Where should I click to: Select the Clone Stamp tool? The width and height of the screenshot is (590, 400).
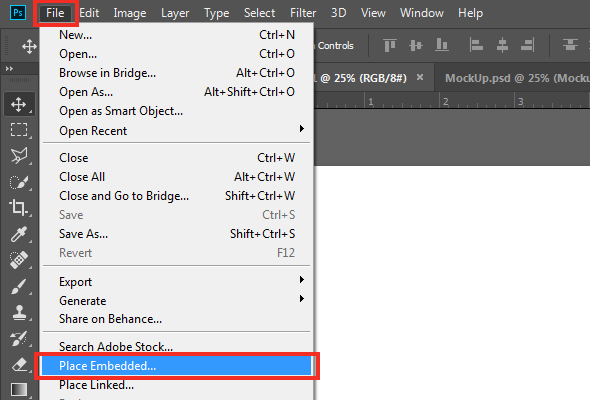point(19,312)
